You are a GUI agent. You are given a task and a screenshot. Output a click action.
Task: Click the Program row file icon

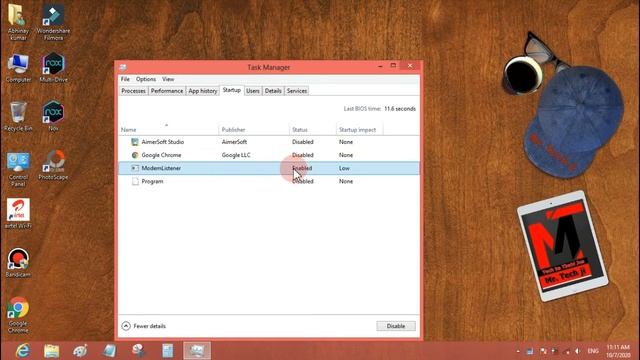pos(135,181)
